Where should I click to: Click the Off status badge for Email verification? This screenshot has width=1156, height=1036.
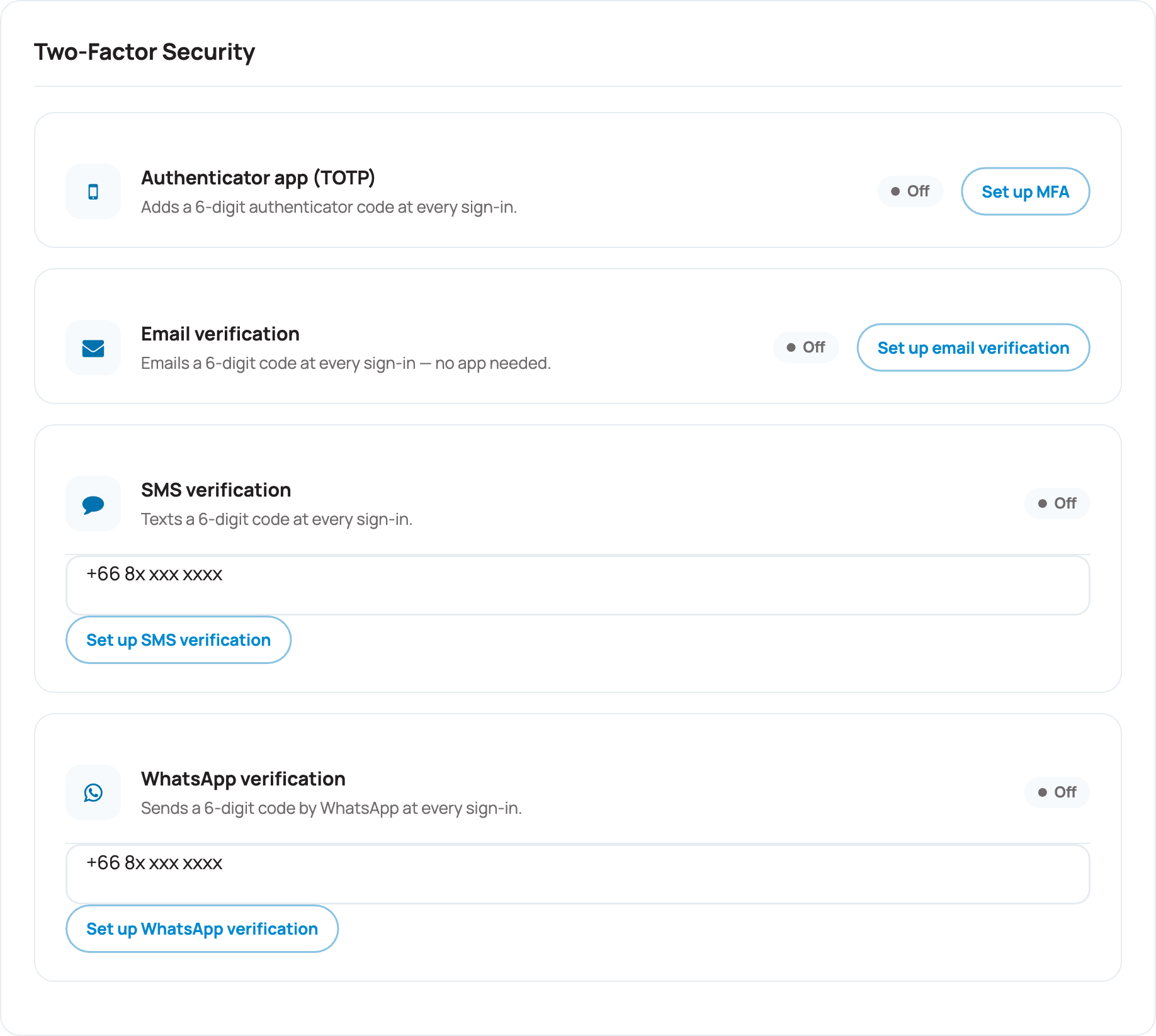coord(806,347)
